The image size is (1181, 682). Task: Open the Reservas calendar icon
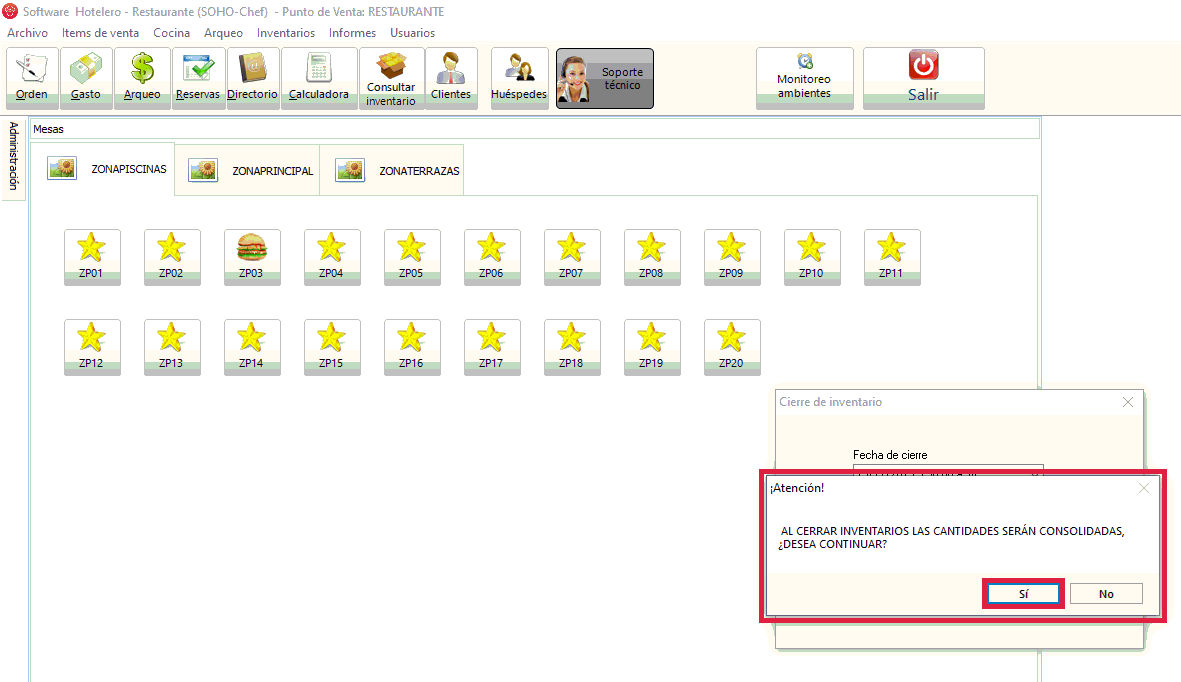[x=198, y=78]
